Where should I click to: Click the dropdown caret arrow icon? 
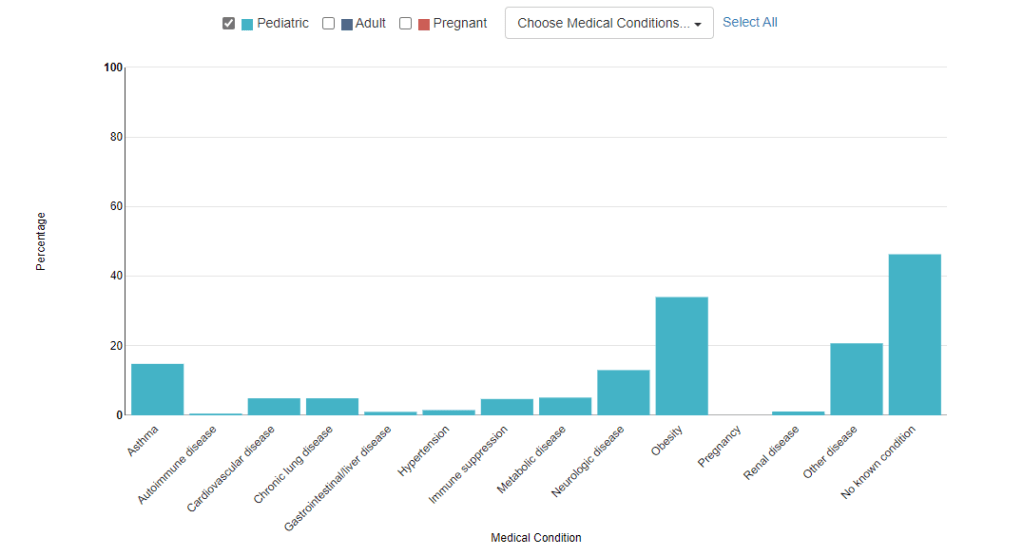697,25
